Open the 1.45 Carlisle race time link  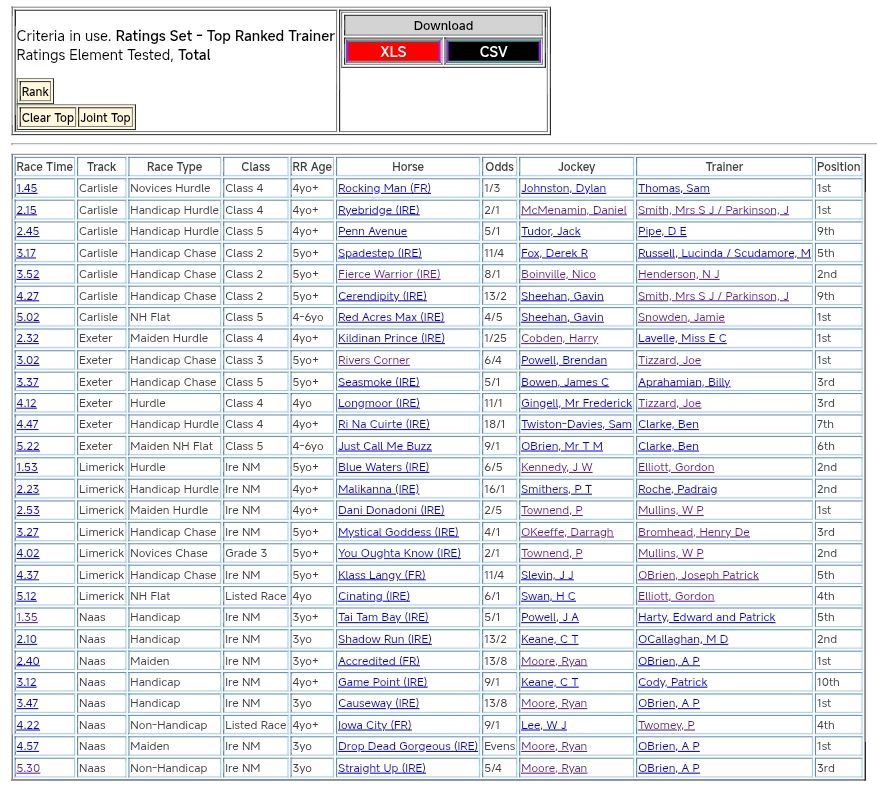(x=27, y=189)
